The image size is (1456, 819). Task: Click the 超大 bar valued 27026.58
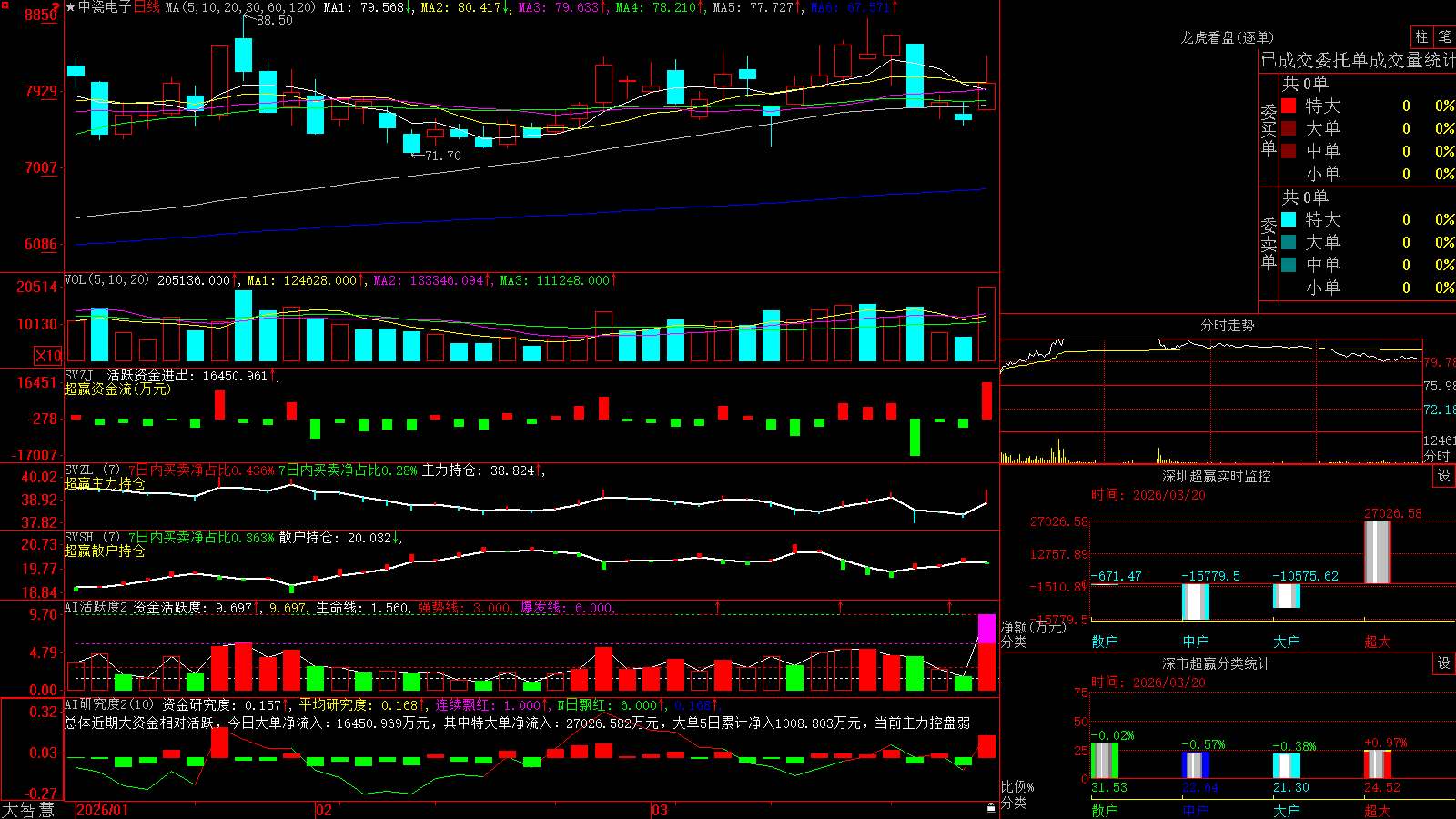(x=1378, y=551)
